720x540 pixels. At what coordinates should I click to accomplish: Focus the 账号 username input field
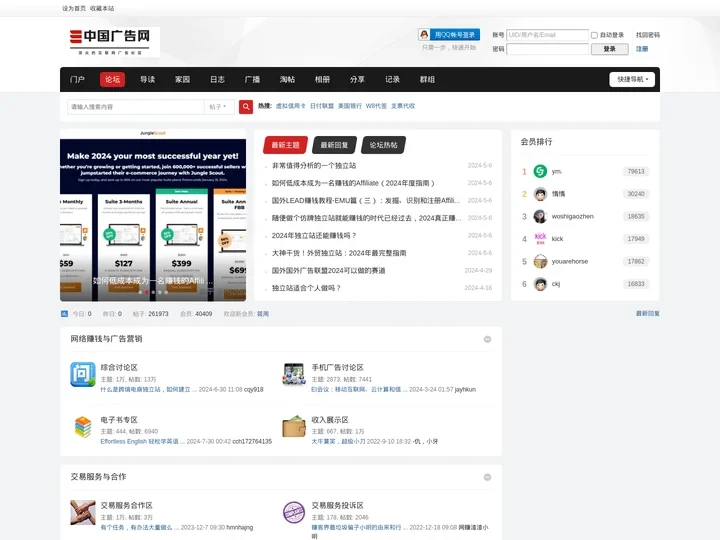tap(547, 35)
